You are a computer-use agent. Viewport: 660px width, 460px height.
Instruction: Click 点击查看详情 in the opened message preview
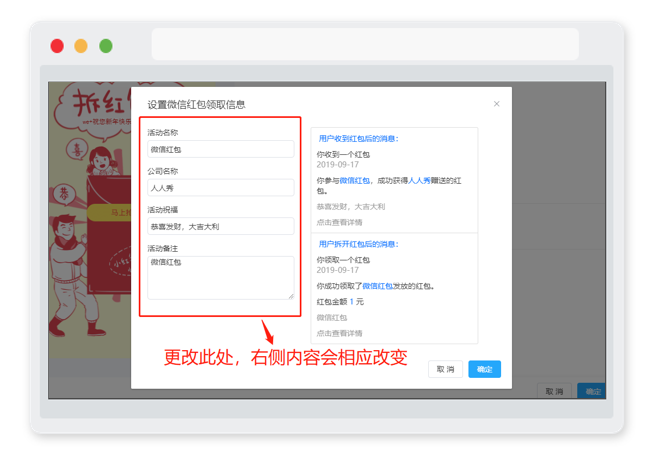(x=339, y=333)
